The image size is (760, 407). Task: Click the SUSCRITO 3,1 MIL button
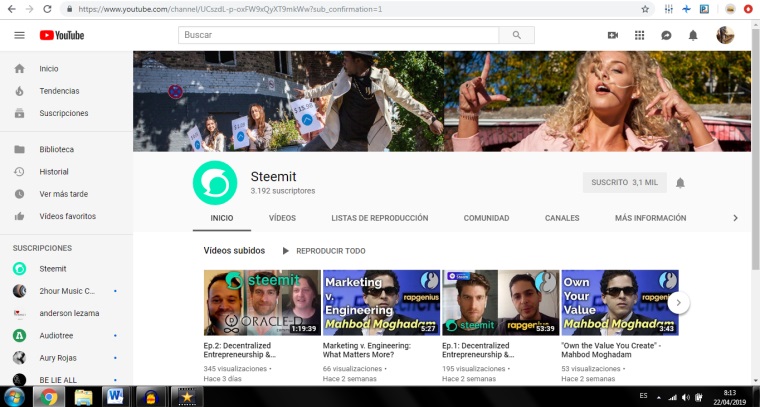tap(624, 183)
